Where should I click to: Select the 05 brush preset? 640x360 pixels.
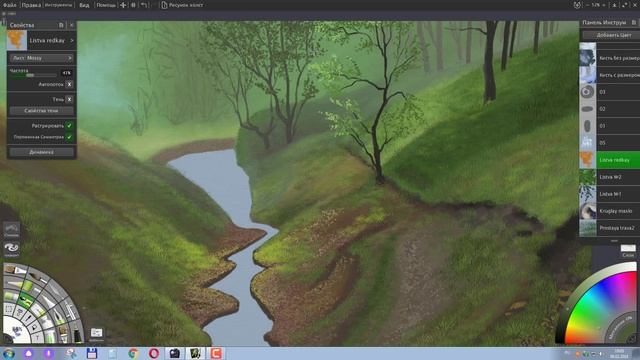click(610, 143)
